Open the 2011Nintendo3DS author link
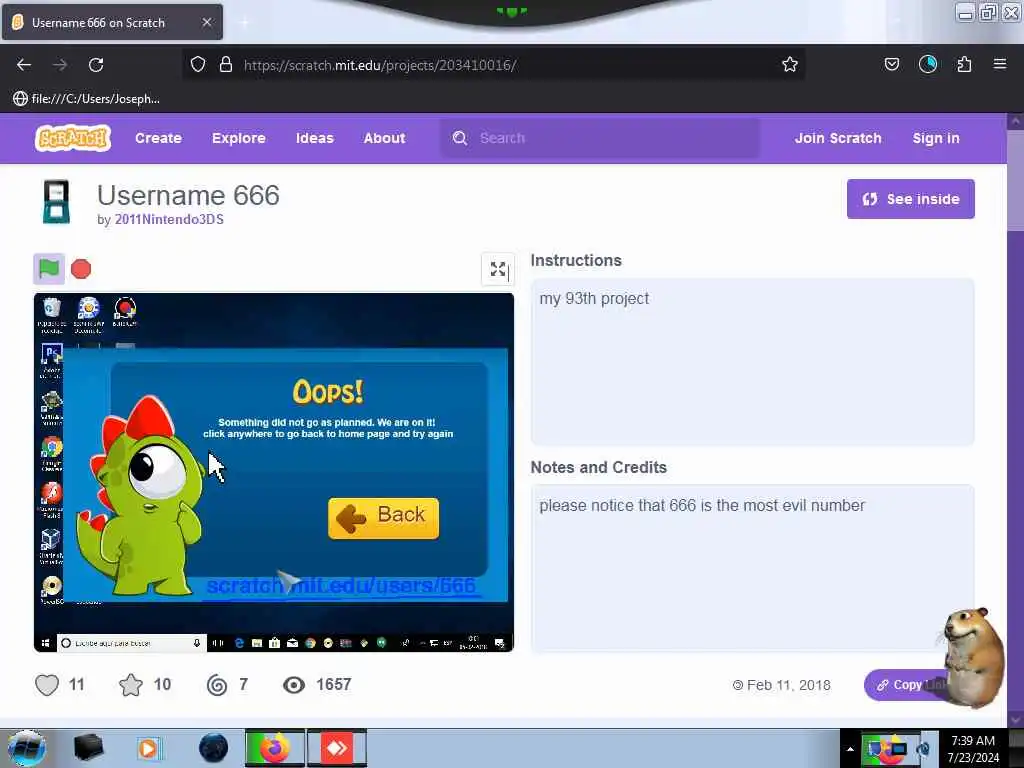This screenshot has width=1024, height=768. [x=169, y=219]
